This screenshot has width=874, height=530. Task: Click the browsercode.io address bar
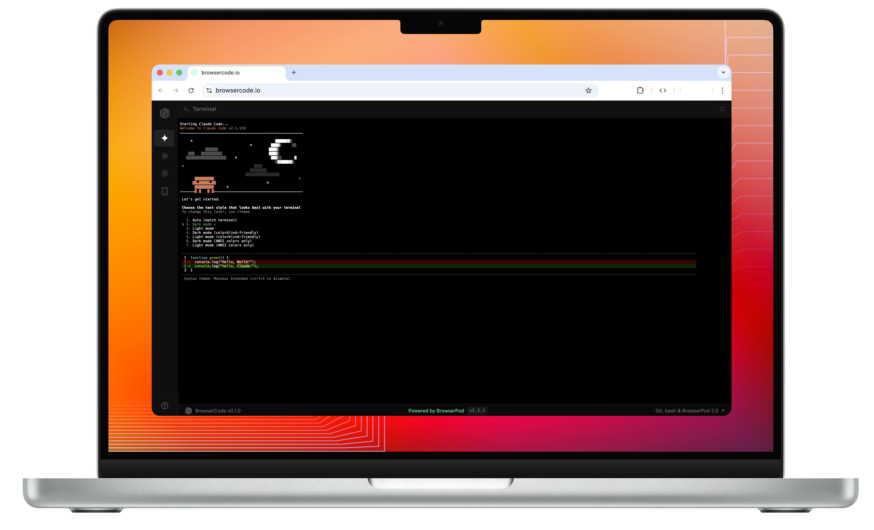pos(400,90)
